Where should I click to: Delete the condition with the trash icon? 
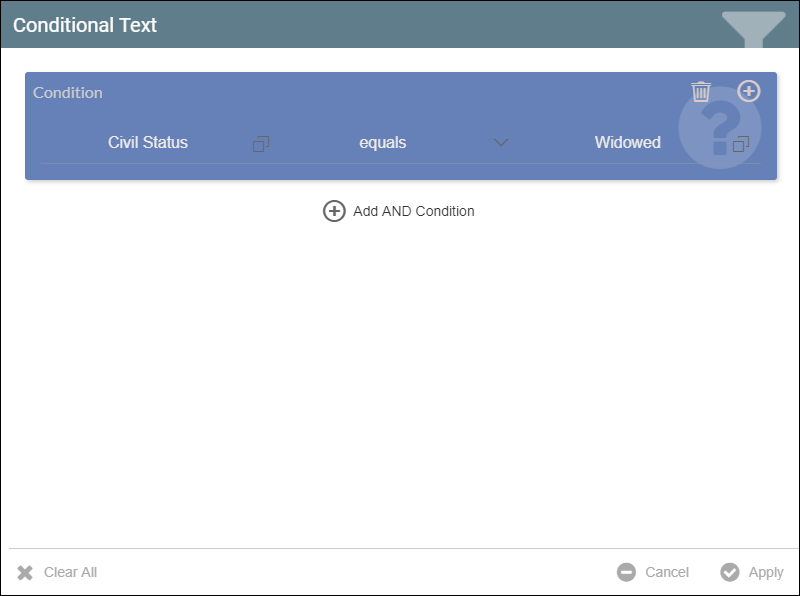click(x=701, y=92)
